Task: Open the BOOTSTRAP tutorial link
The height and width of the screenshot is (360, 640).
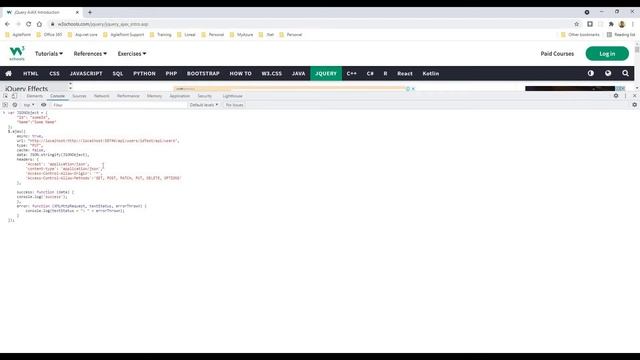Action: (203, 73)
